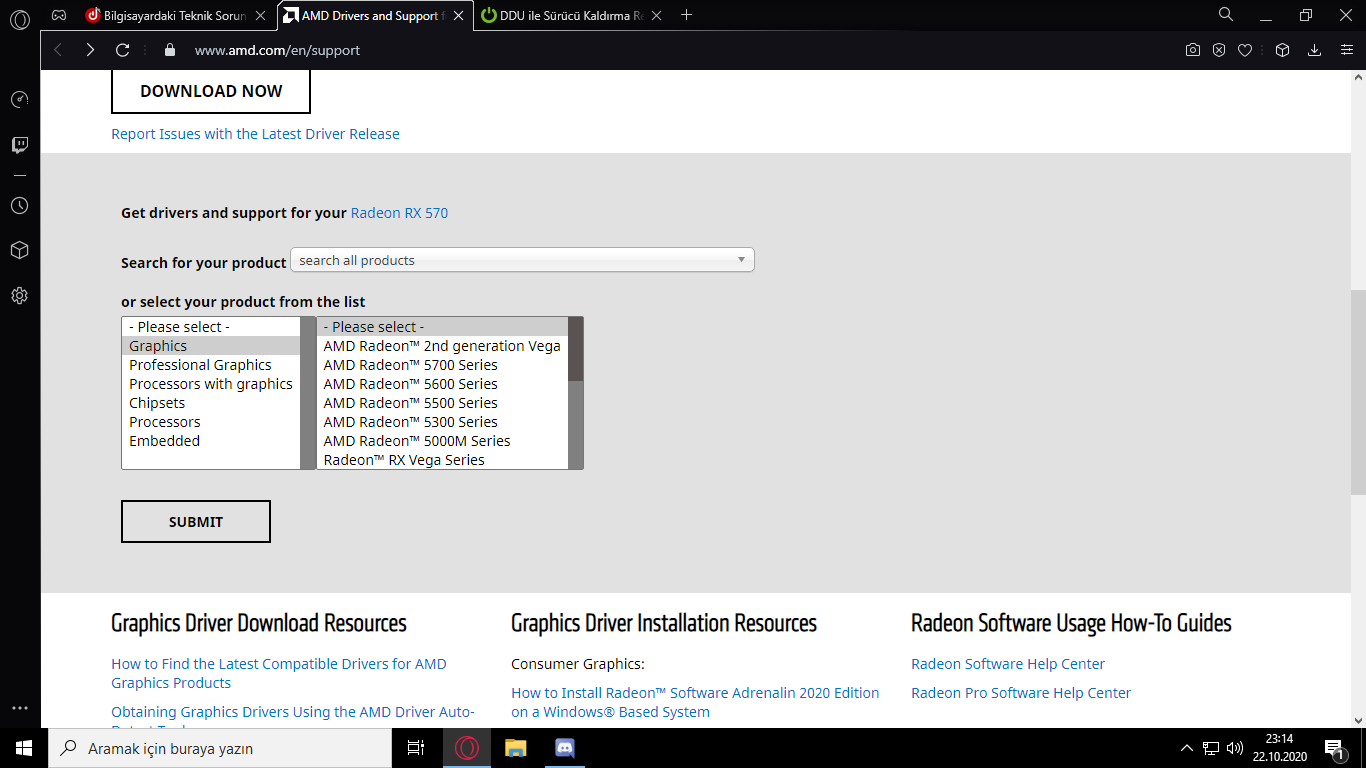Select AMD Radeon 5600 Series
1366x768 pixels.
click(x=442, y=384)
